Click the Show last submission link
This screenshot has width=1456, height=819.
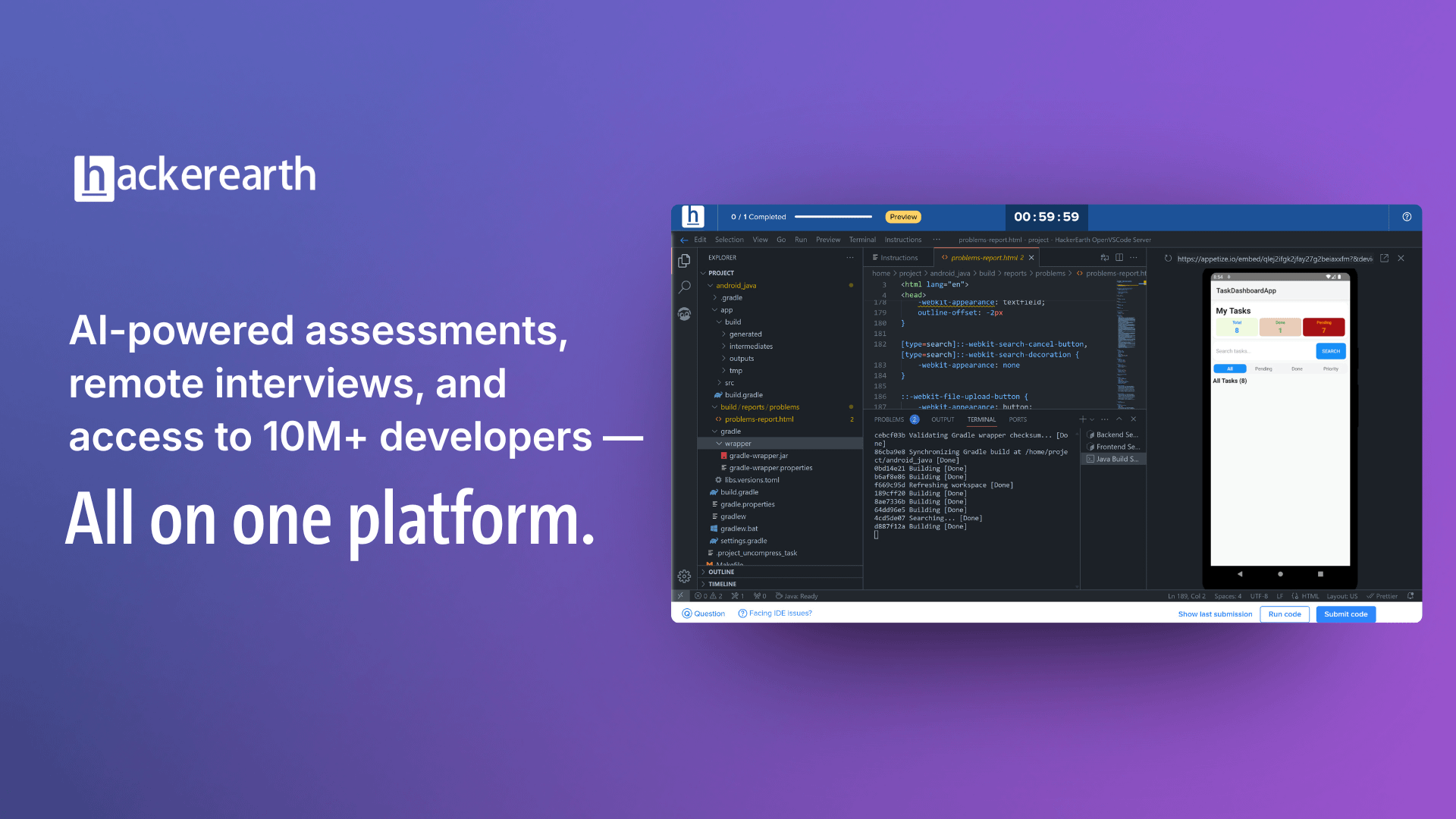[1215, 614]
